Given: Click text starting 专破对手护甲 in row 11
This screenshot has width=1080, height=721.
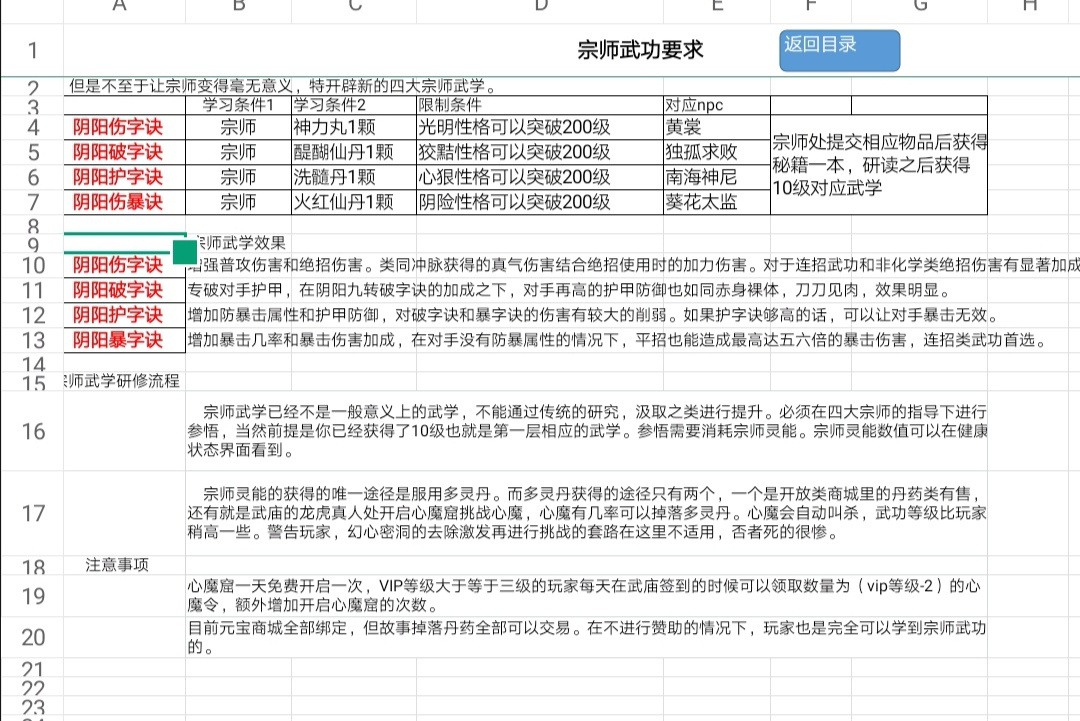Looking at the screenshot, I should [x=568, y=290].
